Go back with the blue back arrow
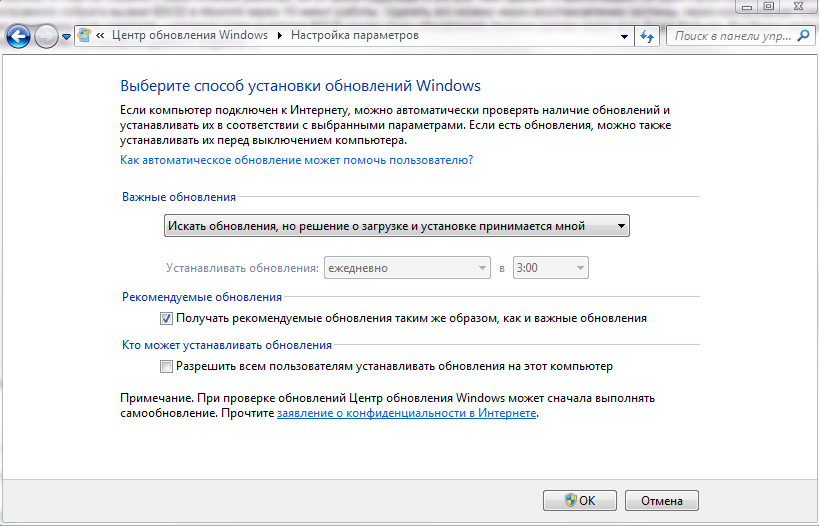 click(x=18, y=37)
